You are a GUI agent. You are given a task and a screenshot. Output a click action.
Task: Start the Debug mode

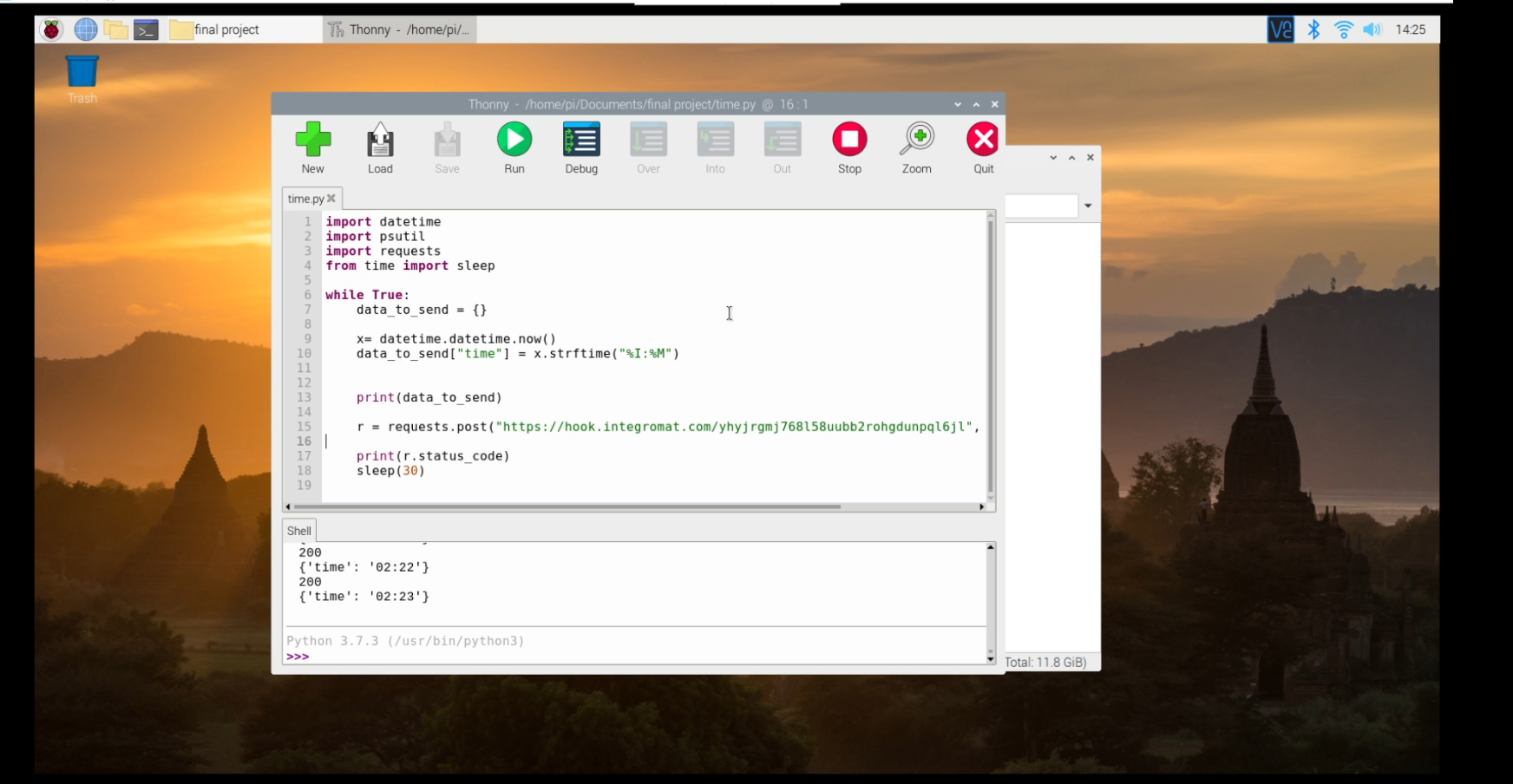(x=581, y=148)
